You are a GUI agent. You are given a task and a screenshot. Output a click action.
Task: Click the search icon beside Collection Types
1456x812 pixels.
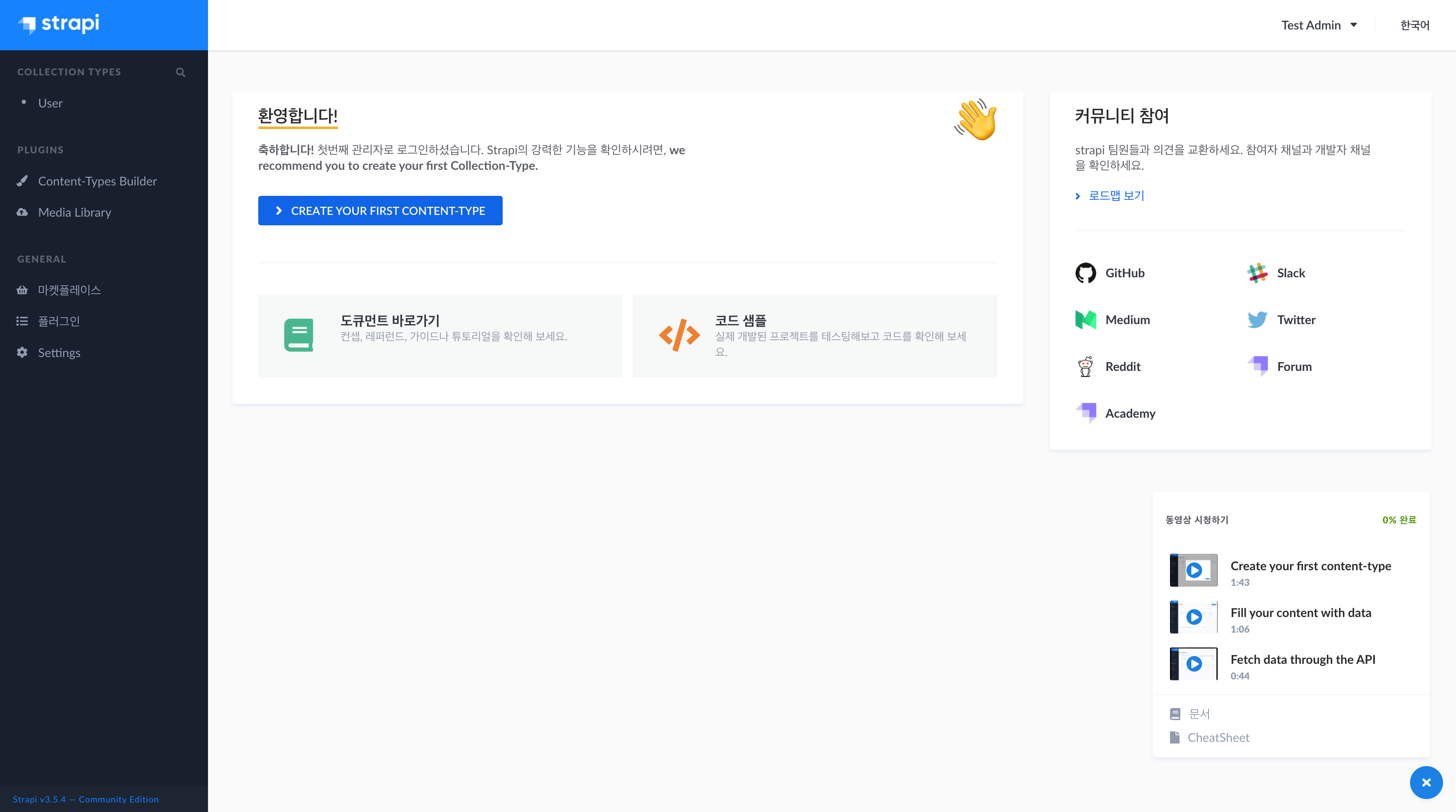click(x=180, y=72)
